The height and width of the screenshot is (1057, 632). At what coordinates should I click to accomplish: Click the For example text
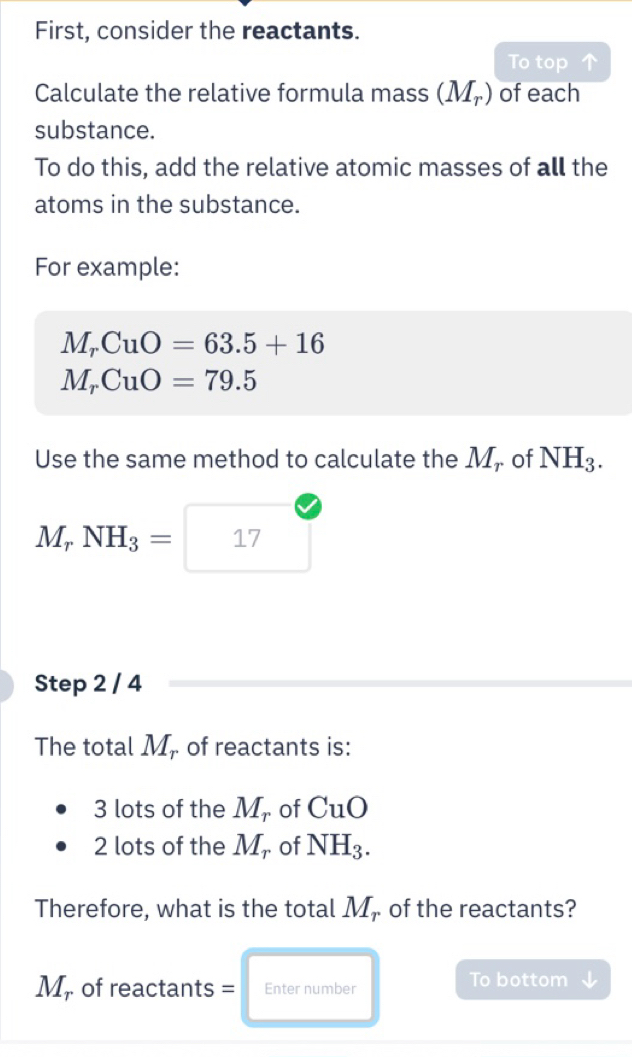point(107,268)
